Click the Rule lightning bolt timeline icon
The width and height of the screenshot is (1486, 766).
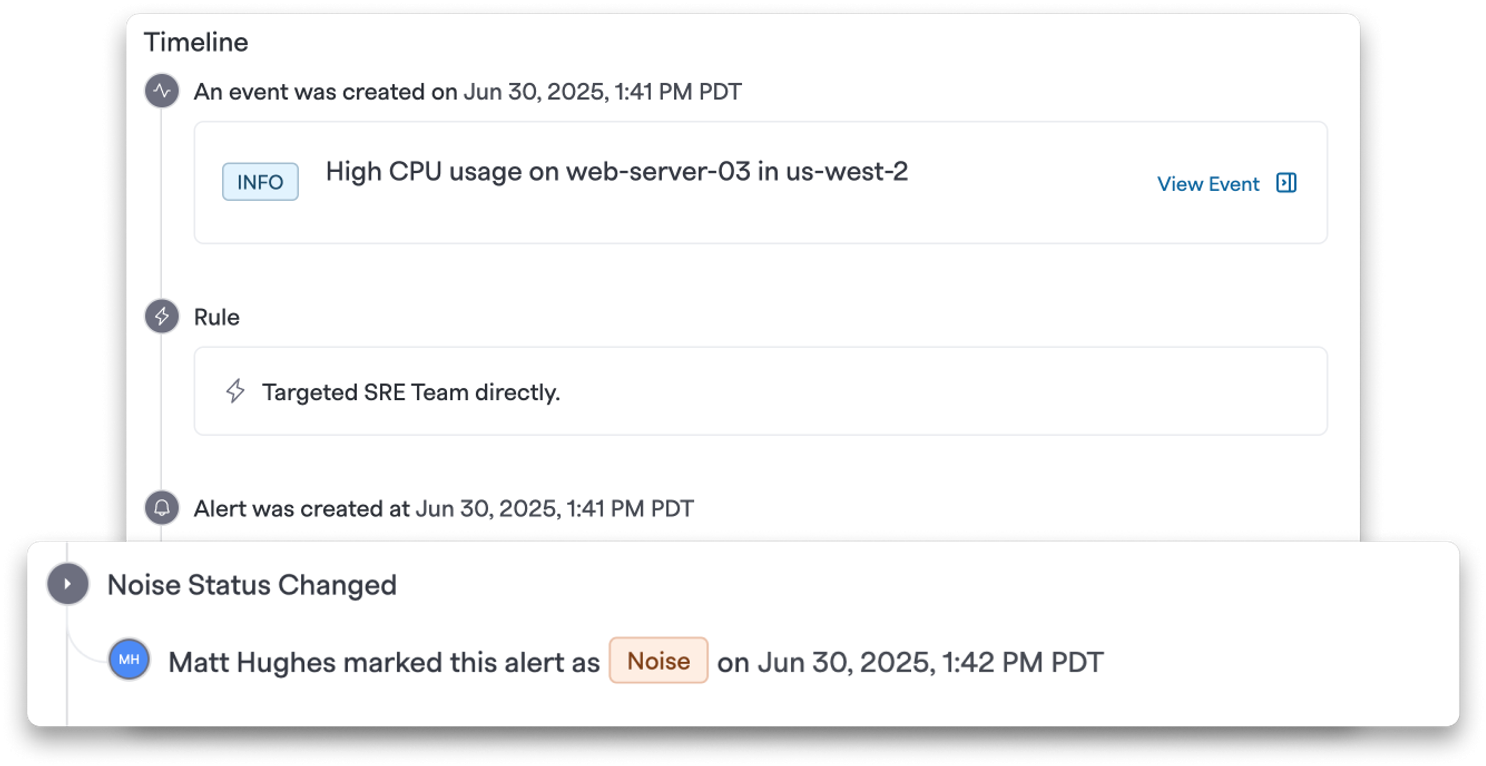161,317
